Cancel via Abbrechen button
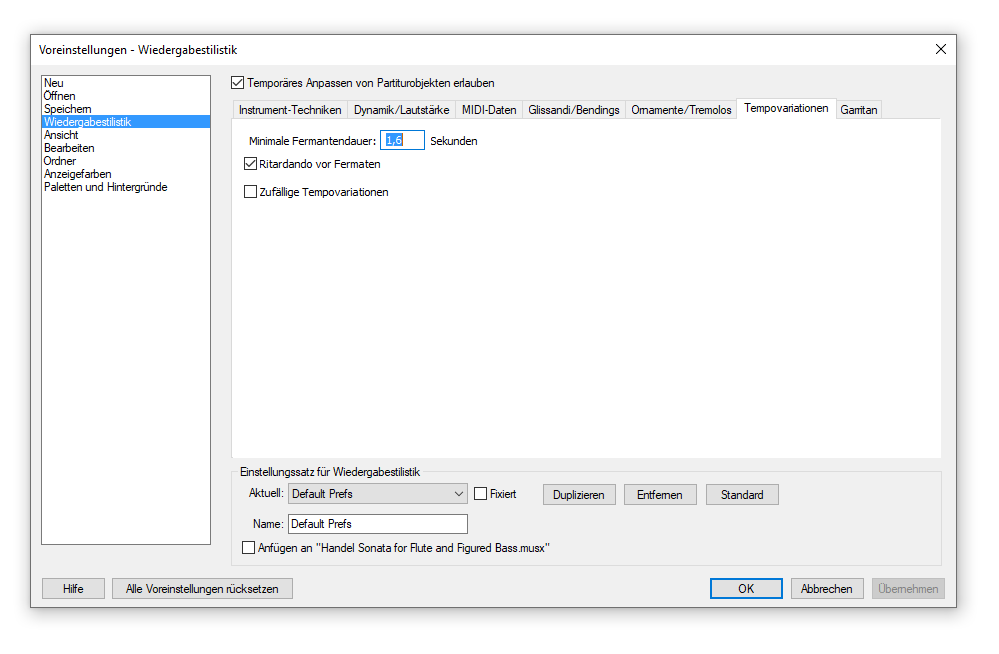 (x=827, y=588)
